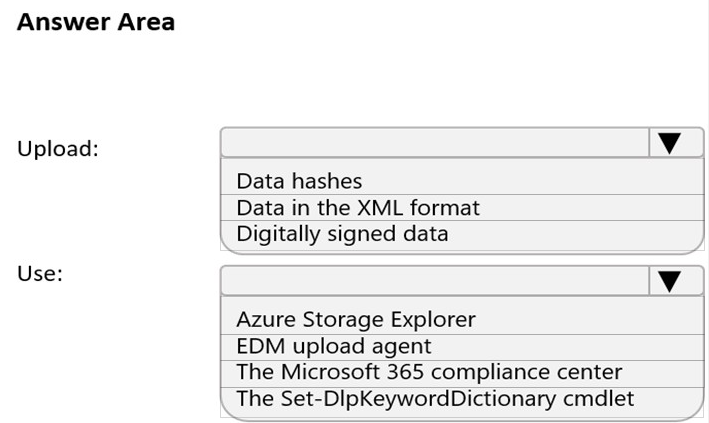
Task: Click the word "EDM" in the Use options
Action: coord(258,346)
